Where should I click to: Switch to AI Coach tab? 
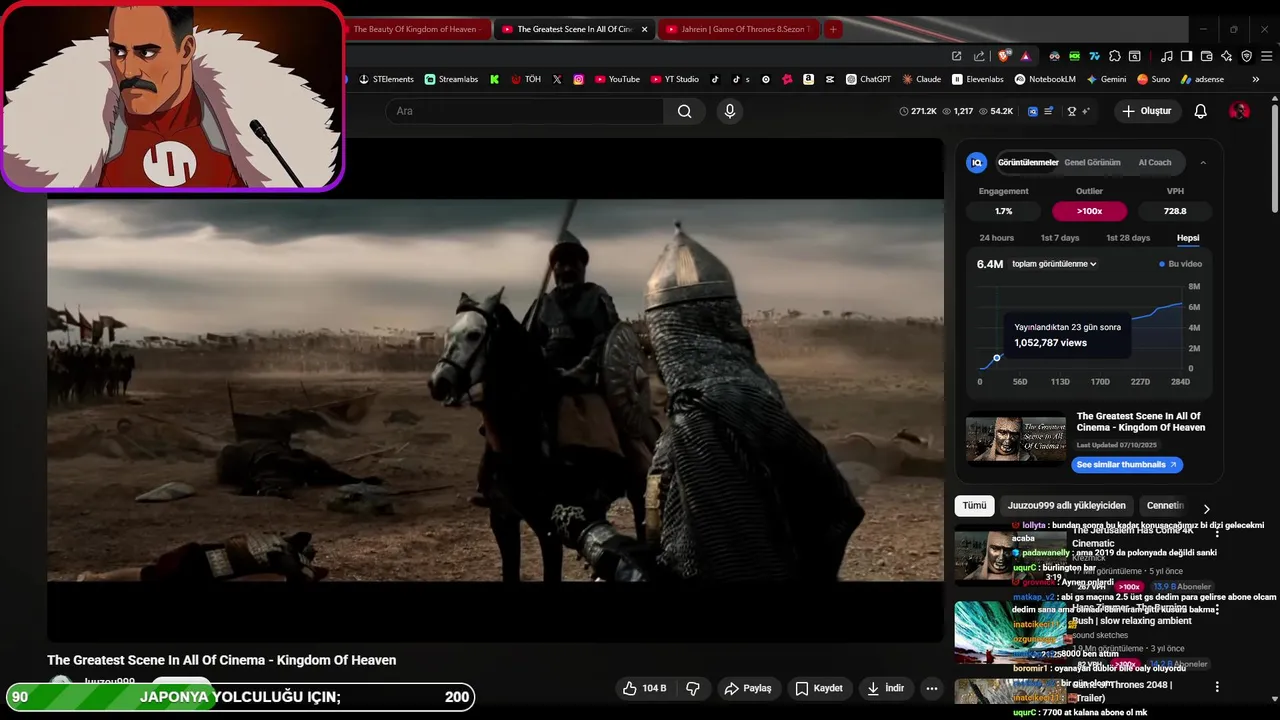coord(1155,162)
